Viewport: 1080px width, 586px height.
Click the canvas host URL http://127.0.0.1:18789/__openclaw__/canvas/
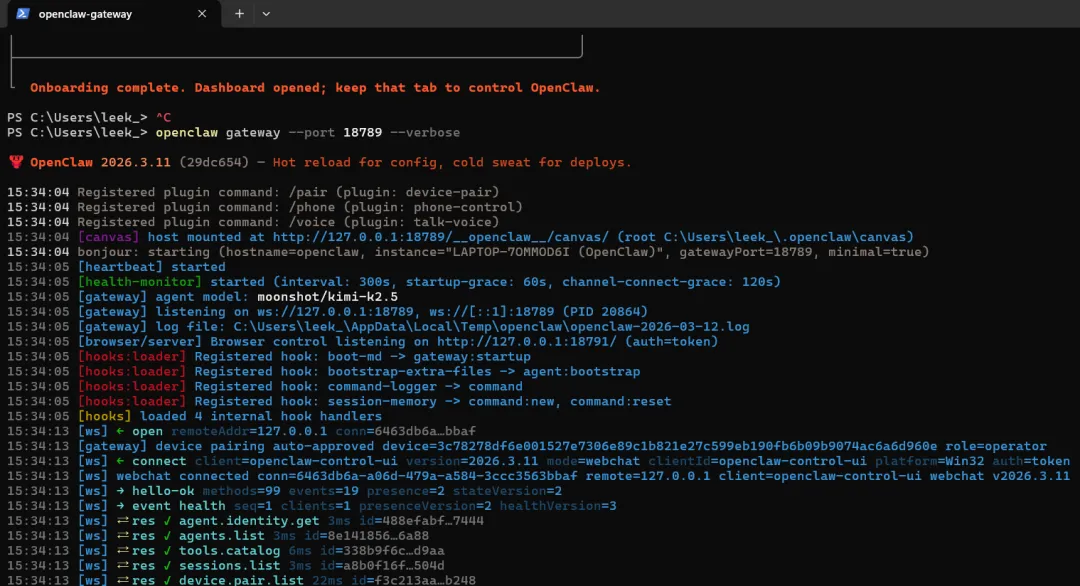coord(441,237)
